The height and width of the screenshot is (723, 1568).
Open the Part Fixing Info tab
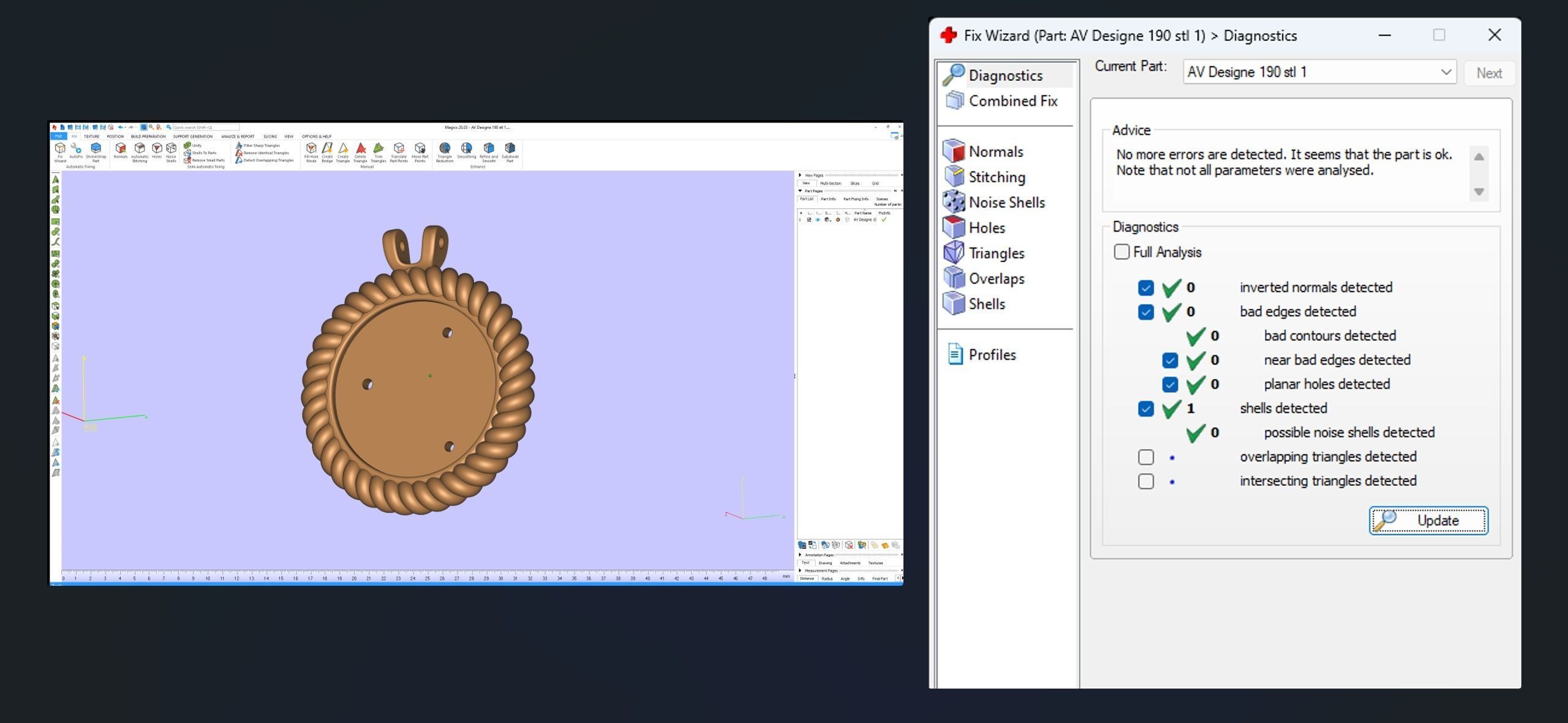pos(855,199)
